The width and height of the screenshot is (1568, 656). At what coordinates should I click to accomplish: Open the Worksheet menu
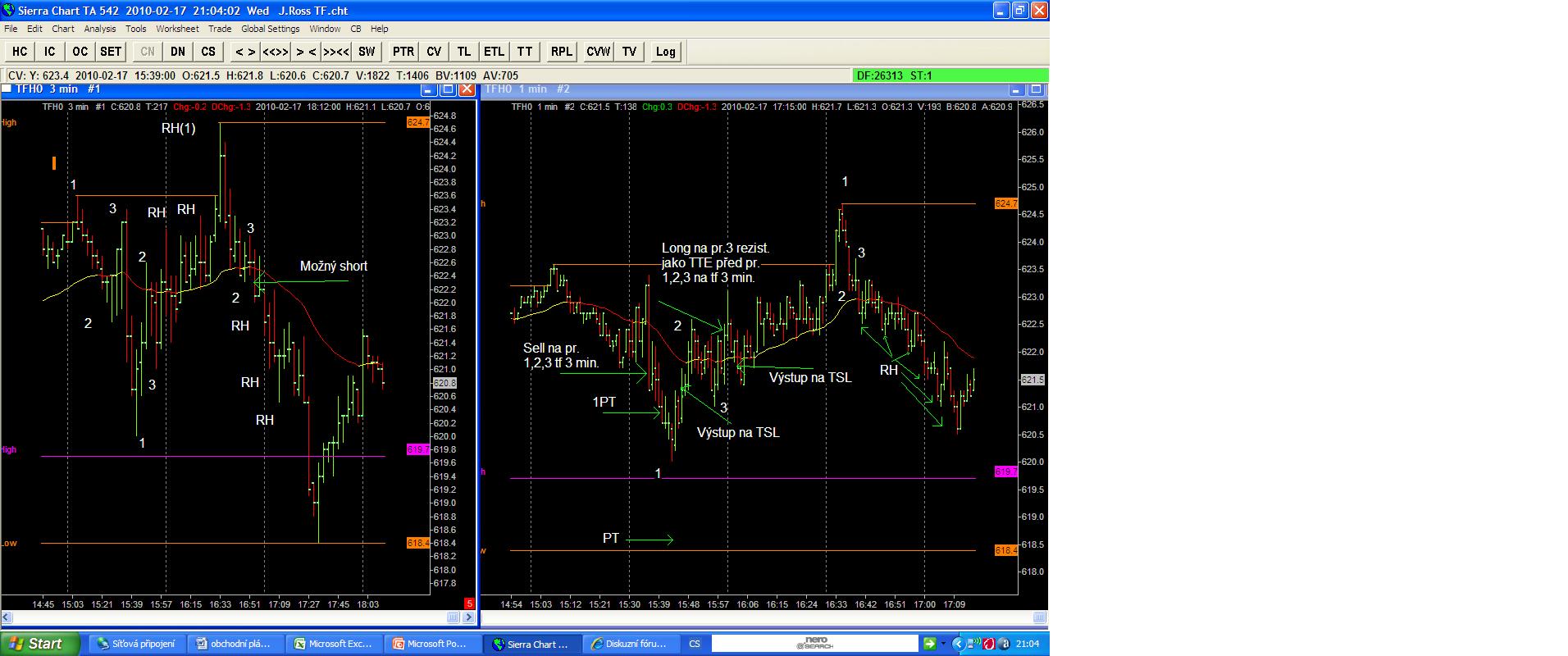(x=177, y=29)
